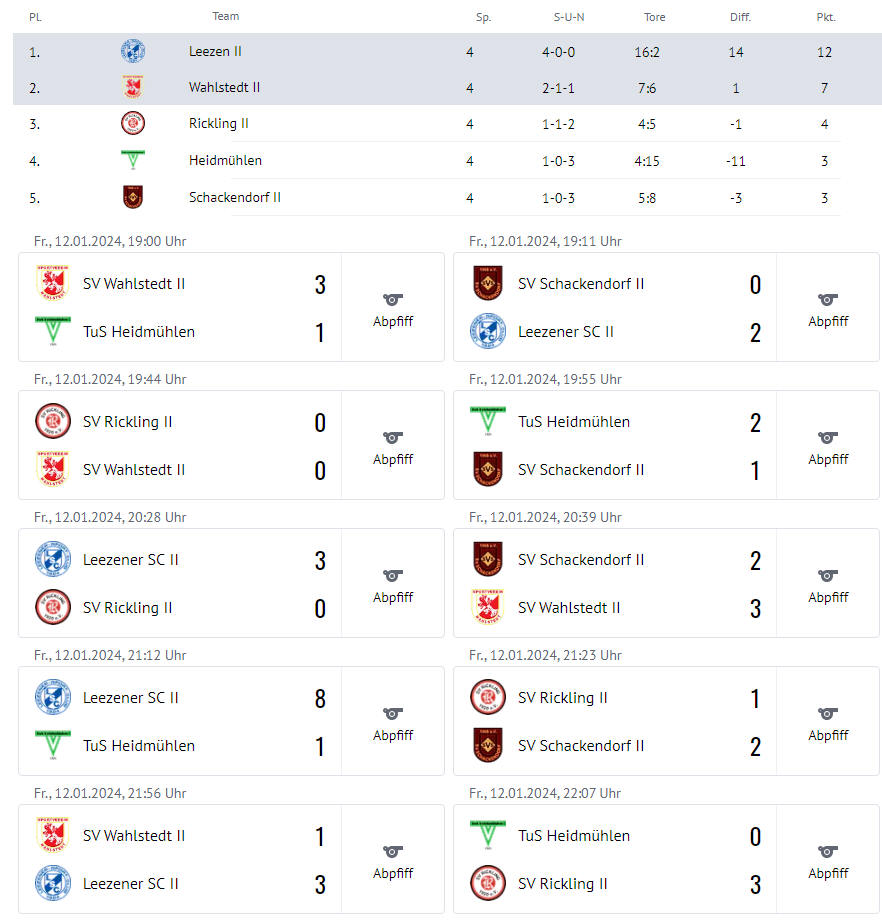882x921 pixels.
Task: Open the Heidmühlen team link in standings
Action: 225,160
